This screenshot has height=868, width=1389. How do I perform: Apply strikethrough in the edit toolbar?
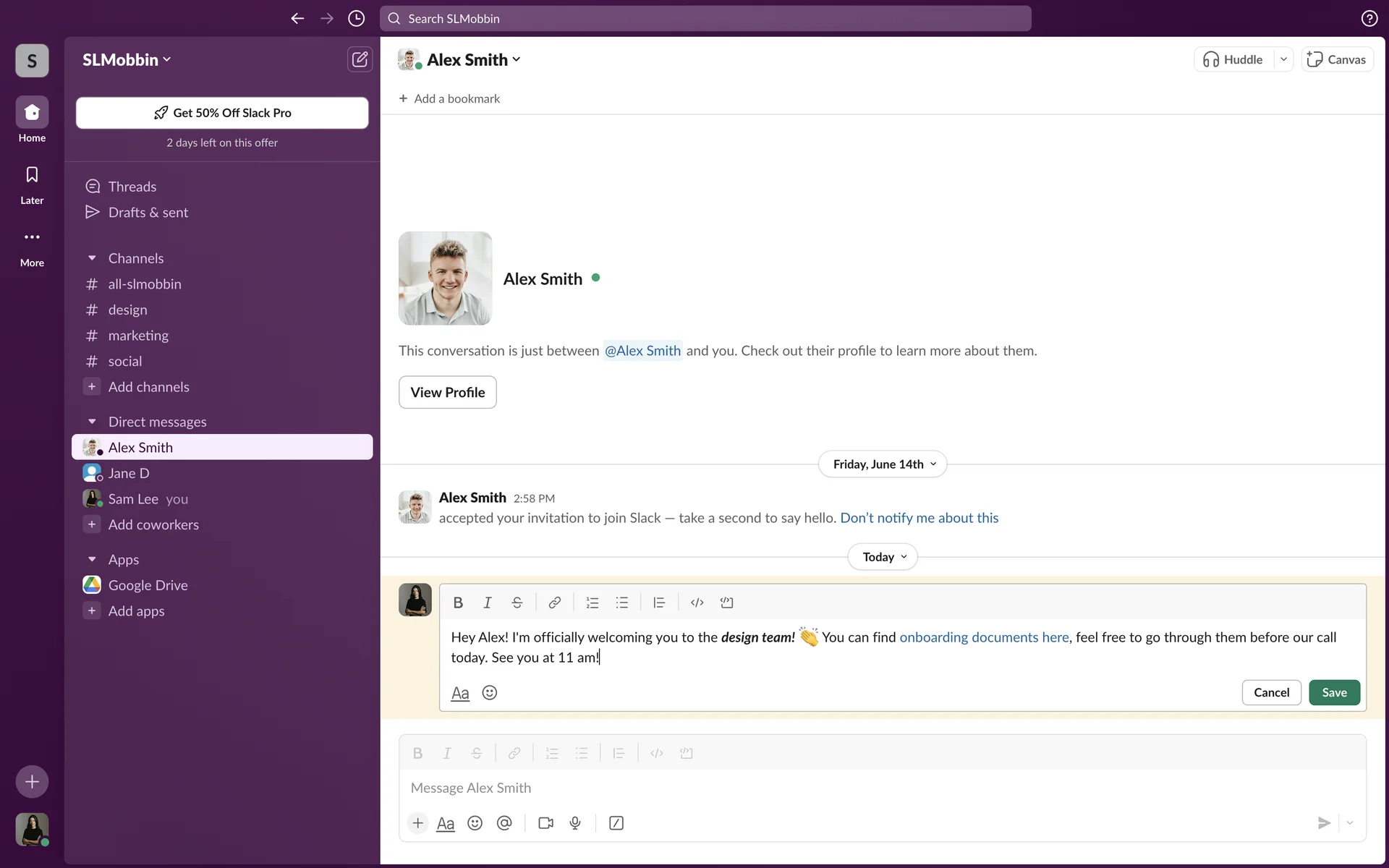click(517, 603)
